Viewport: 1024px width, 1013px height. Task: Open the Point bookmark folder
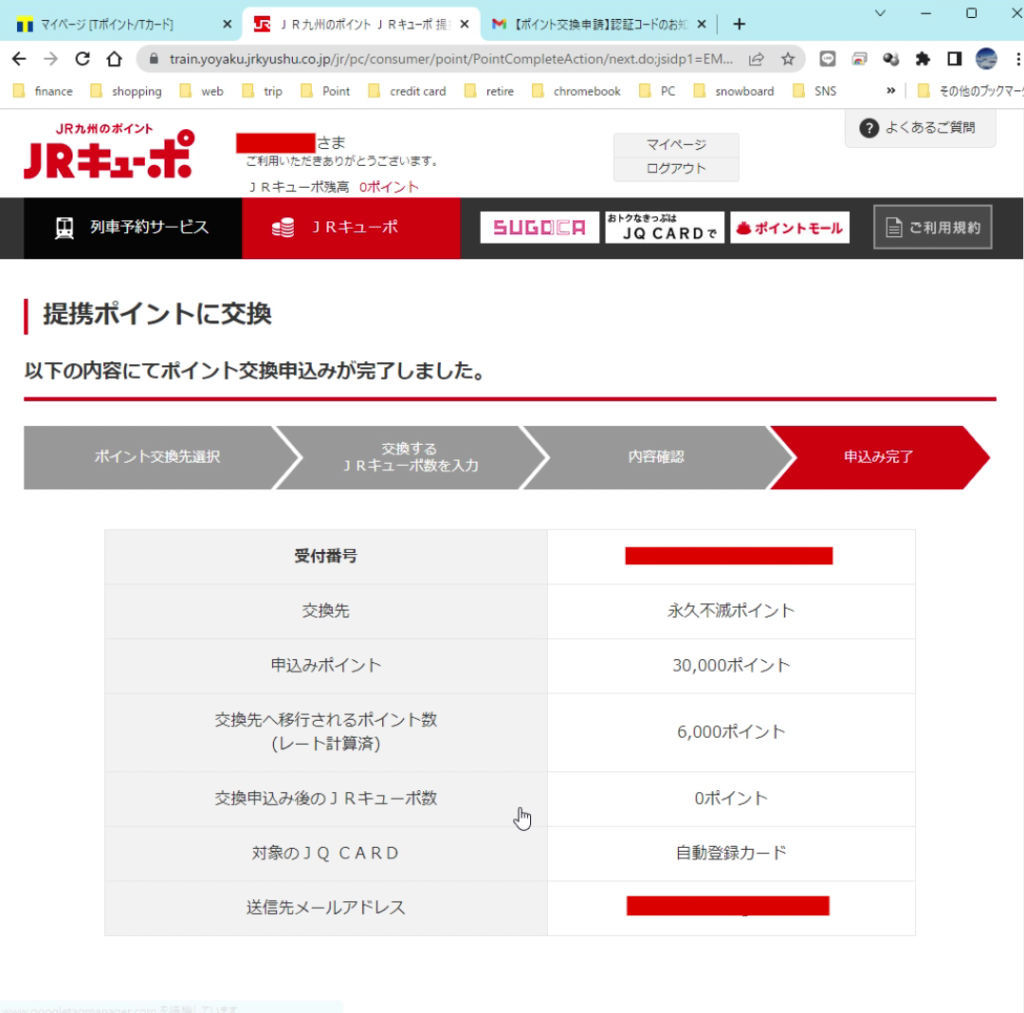(325, 91)
